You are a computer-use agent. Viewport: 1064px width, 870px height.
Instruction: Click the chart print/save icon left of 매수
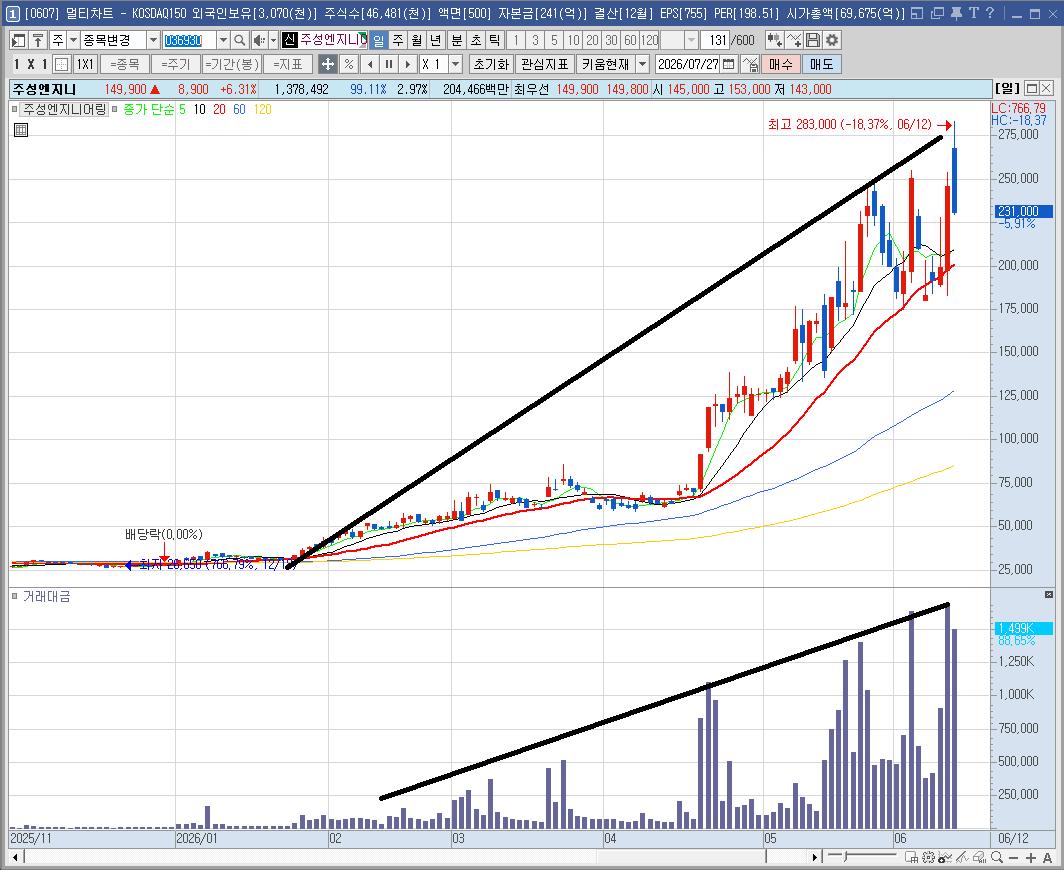point(750,64)
